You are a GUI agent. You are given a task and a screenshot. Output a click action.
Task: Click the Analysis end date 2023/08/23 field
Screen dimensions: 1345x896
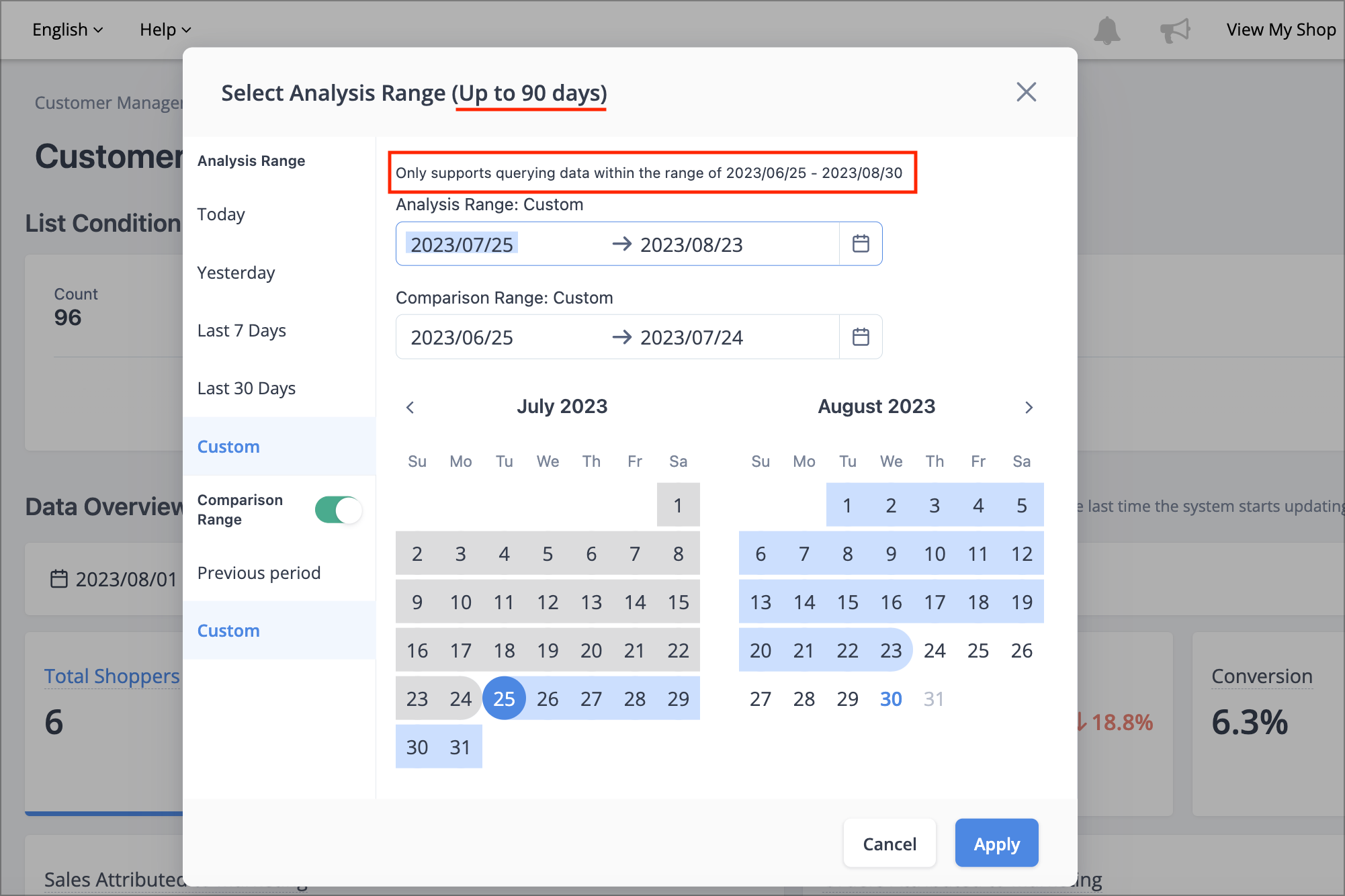point(691,244)
